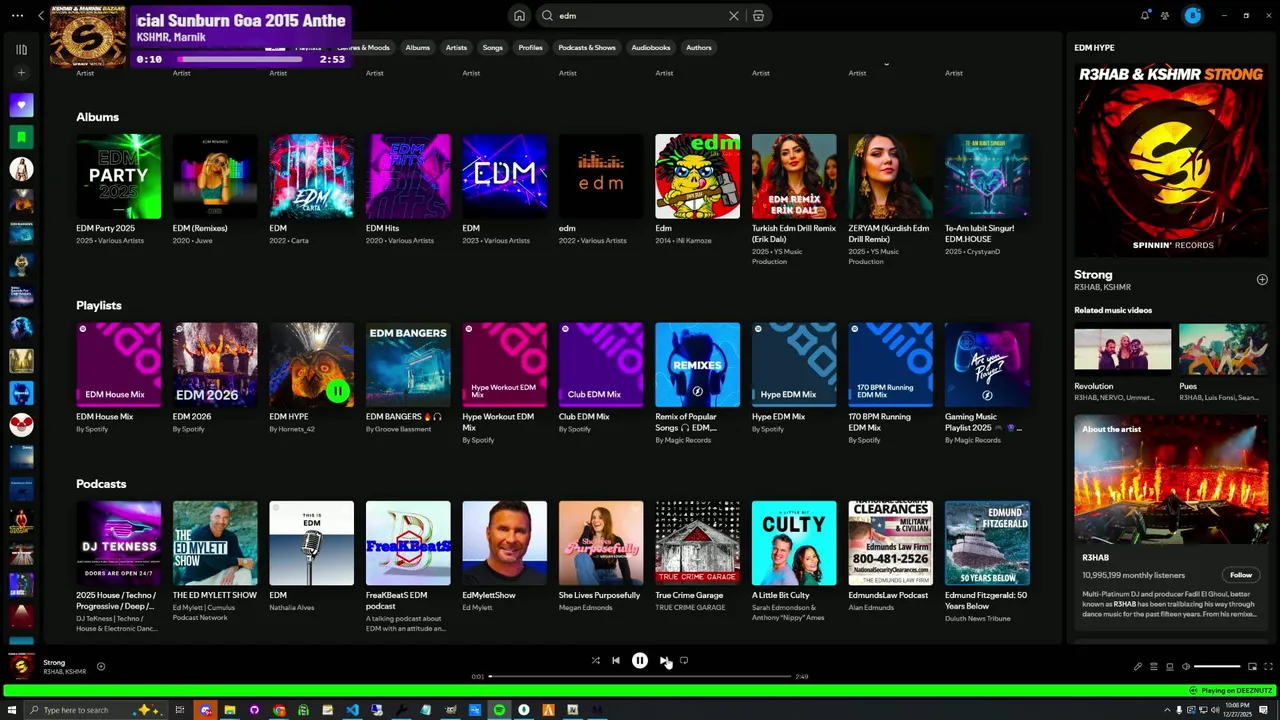Filter results by Songs
The height and width of the screenshot is (720, 1280).
[493, 48]
